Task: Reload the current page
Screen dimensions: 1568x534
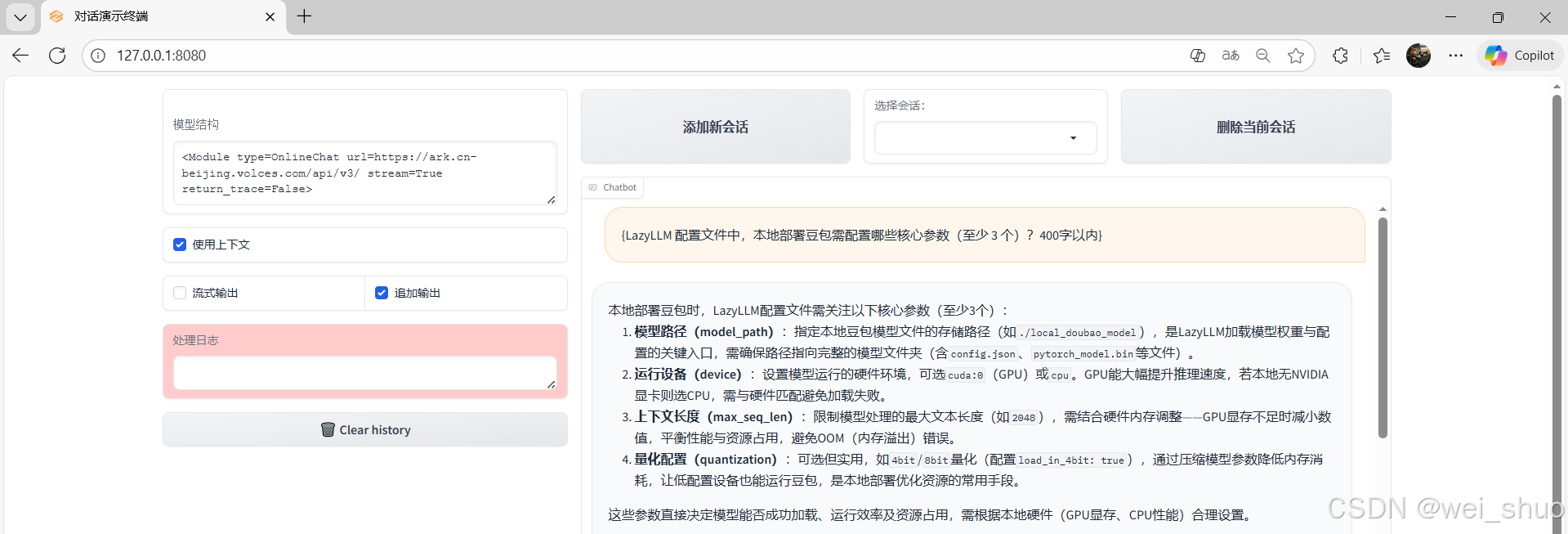Action: (x=57, y=56)
